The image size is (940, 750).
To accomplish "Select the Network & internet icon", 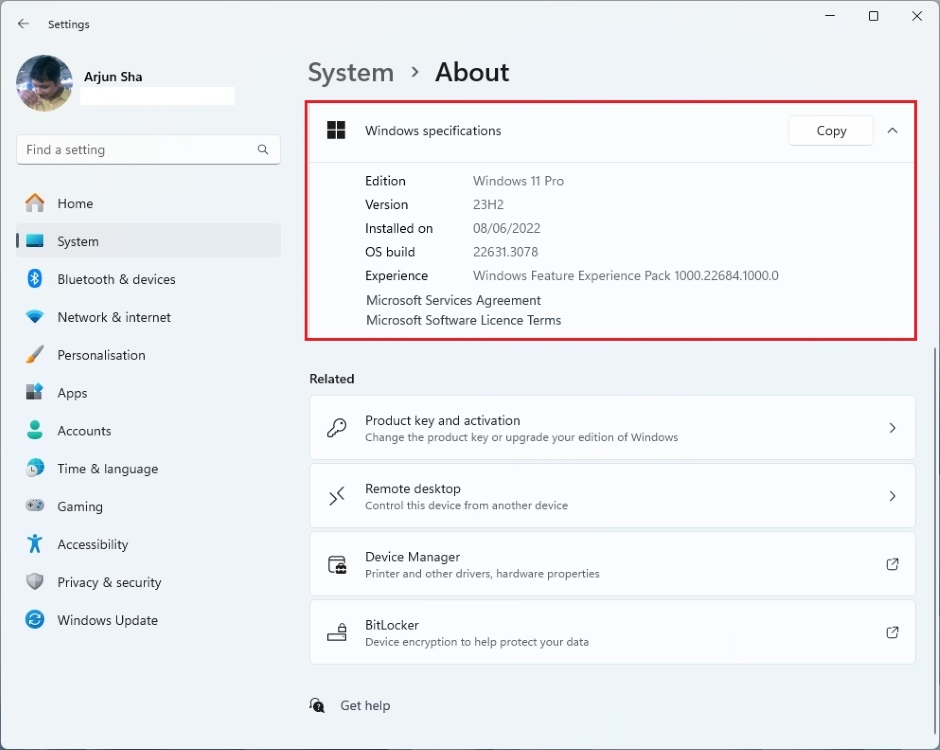I will (34, 317).
